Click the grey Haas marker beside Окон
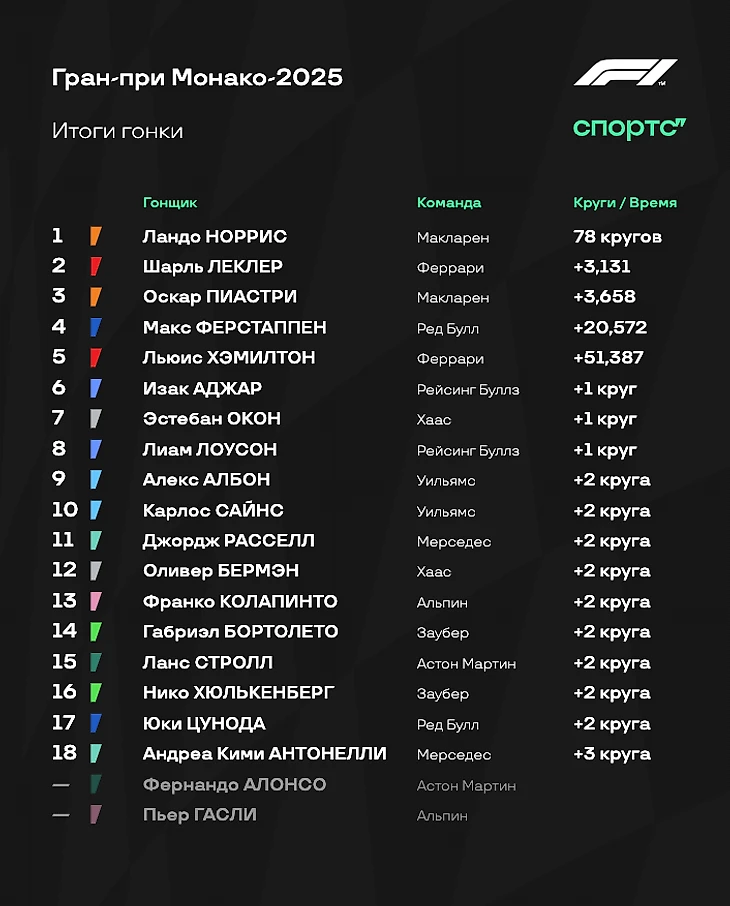 pyautogui.click(x=96, y=418)
